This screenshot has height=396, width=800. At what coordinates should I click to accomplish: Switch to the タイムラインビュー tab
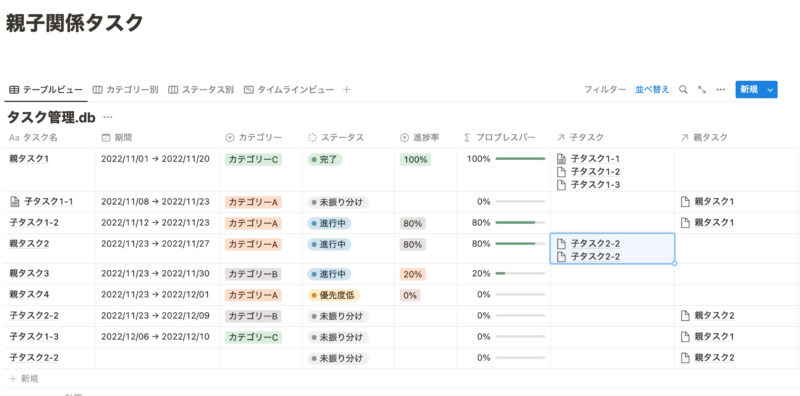tap(289, 90)
